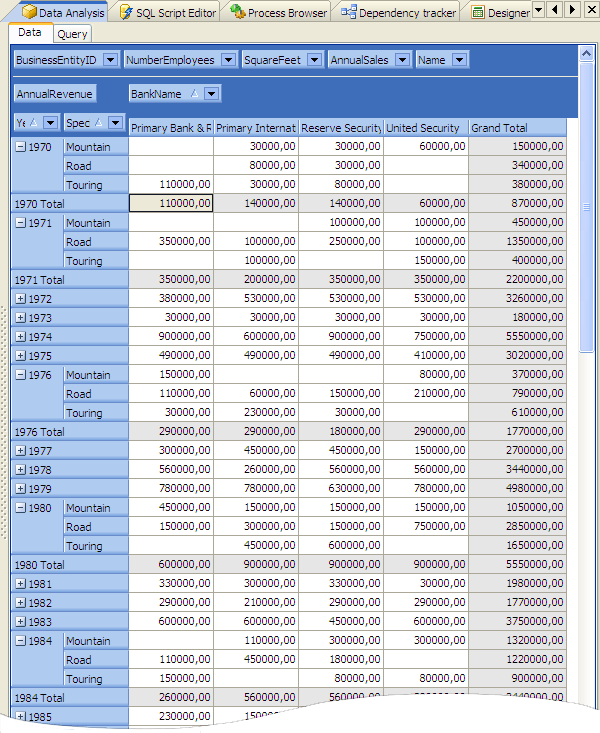Image resolution: width=600 pixels, height=733 pixels.
Task: Switch to the Process Browser tab
Action: (280, 13)
